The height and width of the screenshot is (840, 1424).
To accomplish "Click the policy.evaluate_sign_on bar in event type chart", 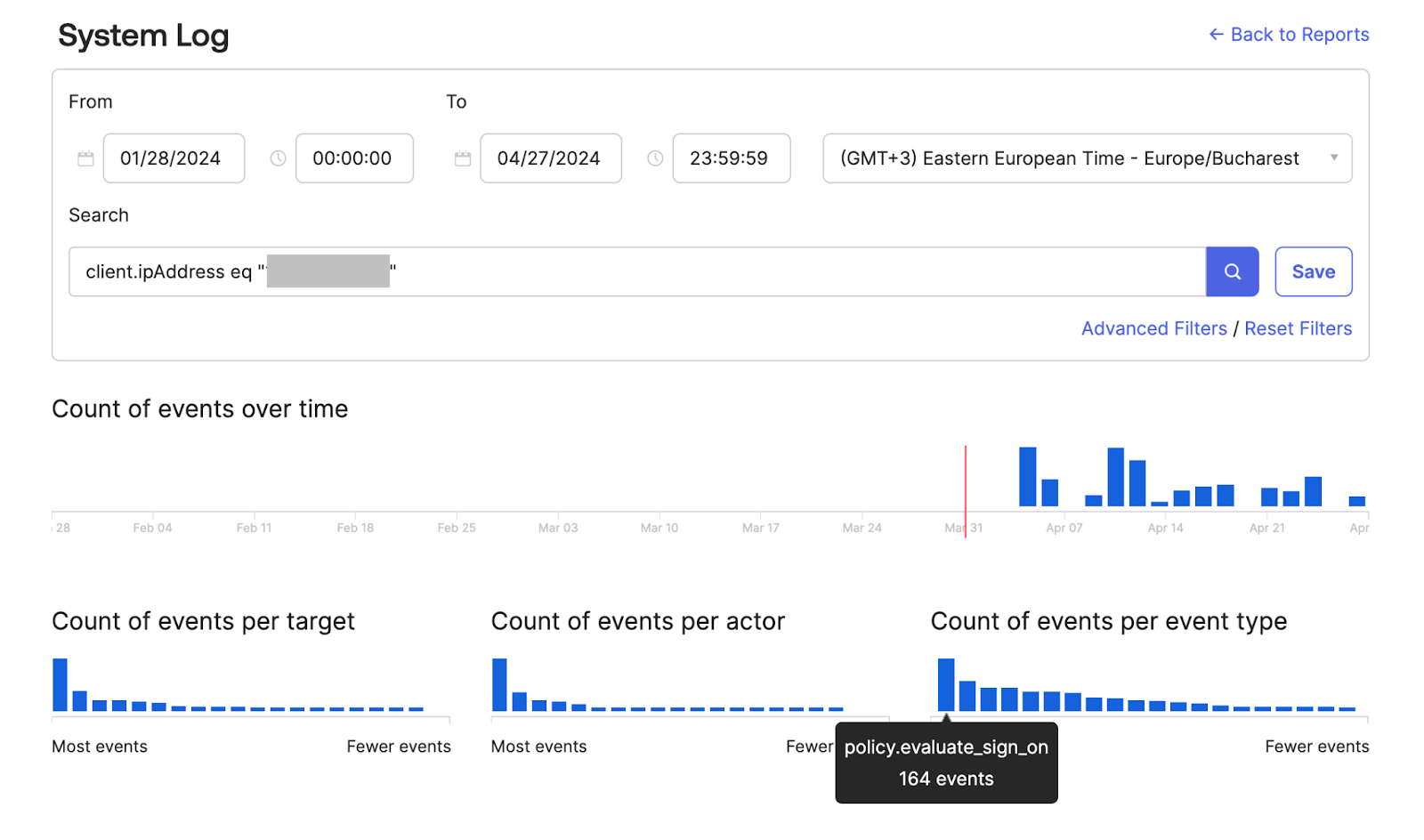I will [946, 684].
